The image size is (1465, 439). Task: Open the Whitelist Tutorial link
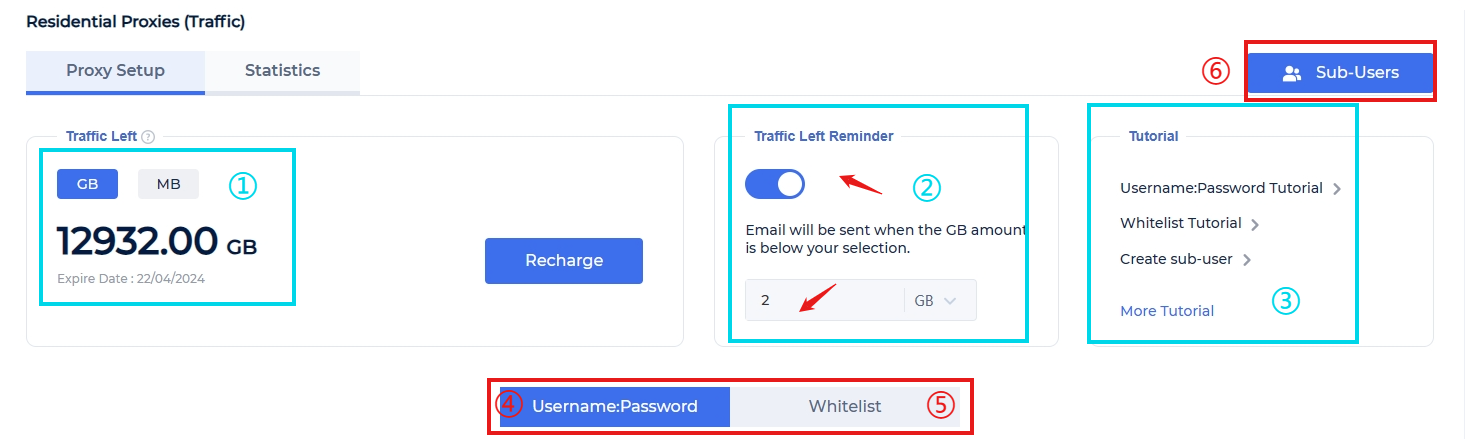(x=1180, y=223)
